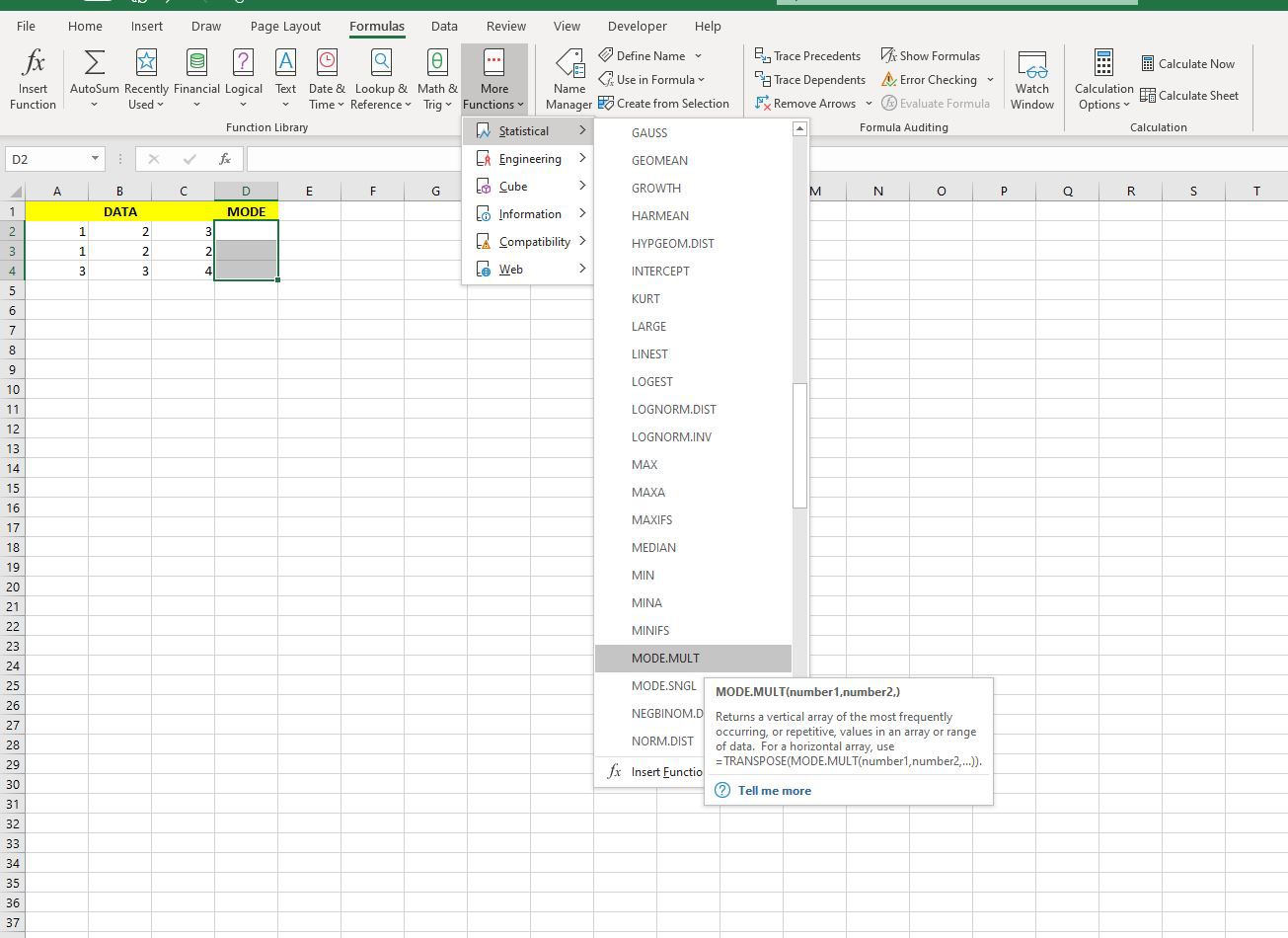This screenshot has height=938, width=1288.
Task: Open the File tab
Action: (x=26, y=27)
